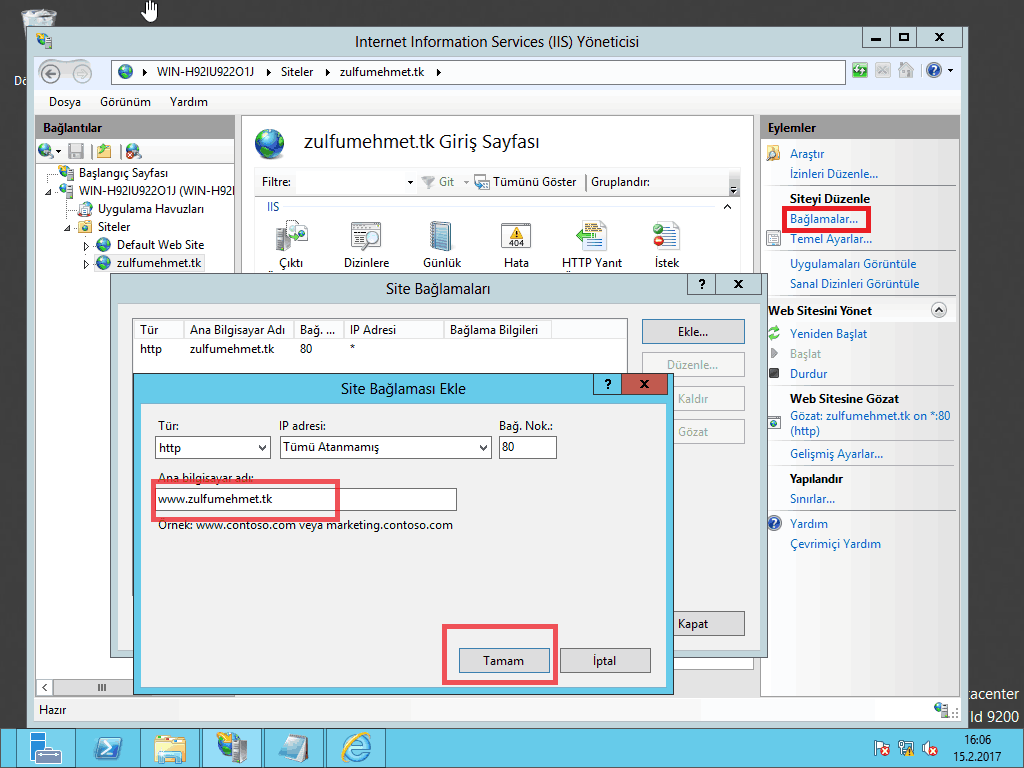The width and height of the screenshot is (1024, 768).
Task: Click the Ana Bilgisayar Adı column header
Action: click(238, 330)
